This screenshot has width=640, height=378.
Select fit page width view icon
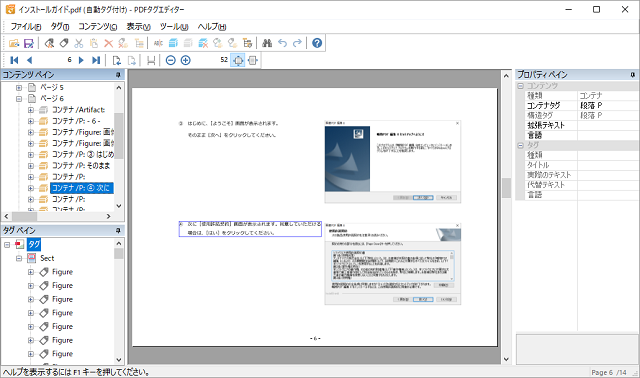pyautogui.click(x=253, y=60)
